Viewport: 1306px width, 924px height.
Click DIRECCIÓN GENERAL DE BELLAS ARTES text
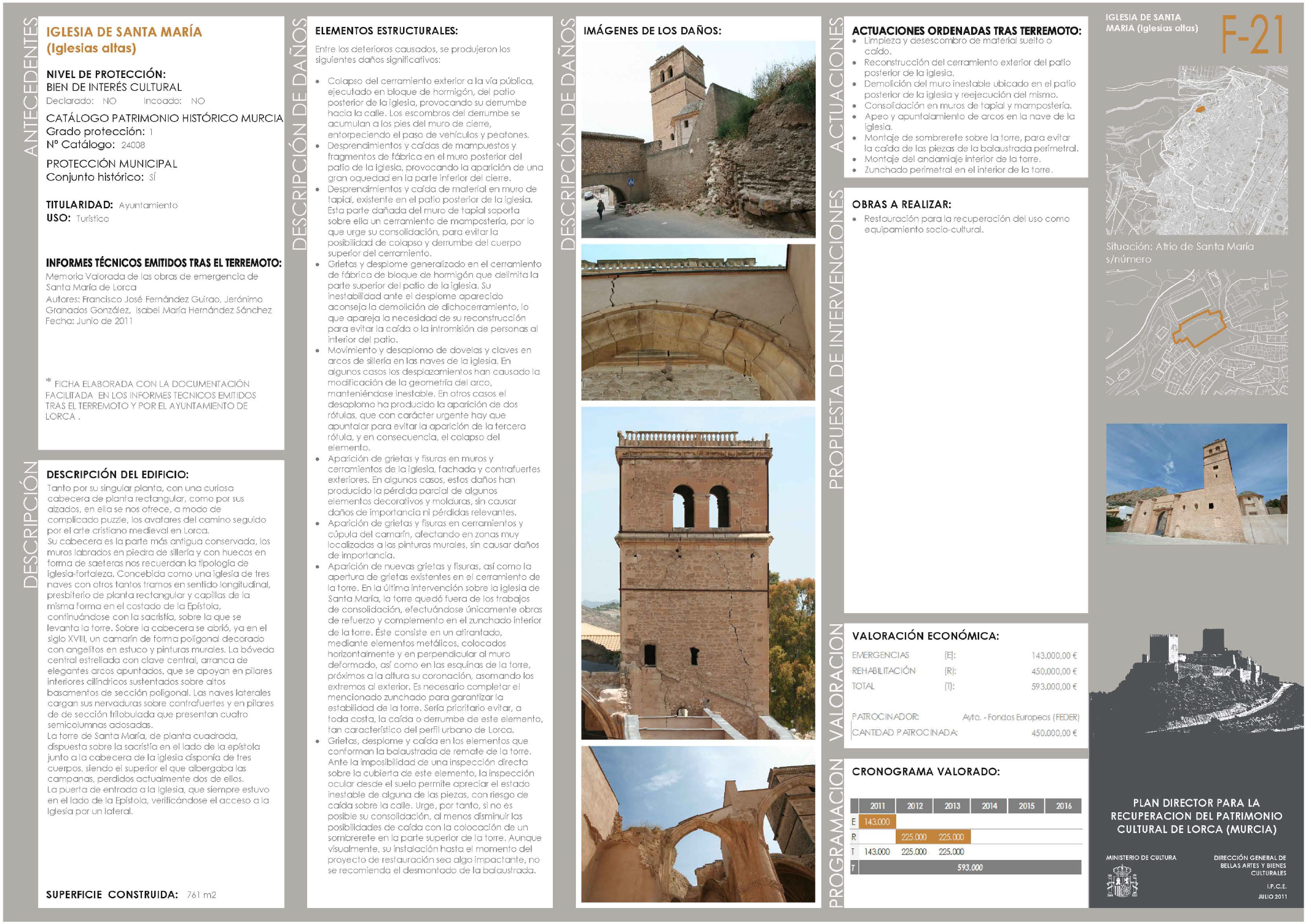(x=1250, y=865)
